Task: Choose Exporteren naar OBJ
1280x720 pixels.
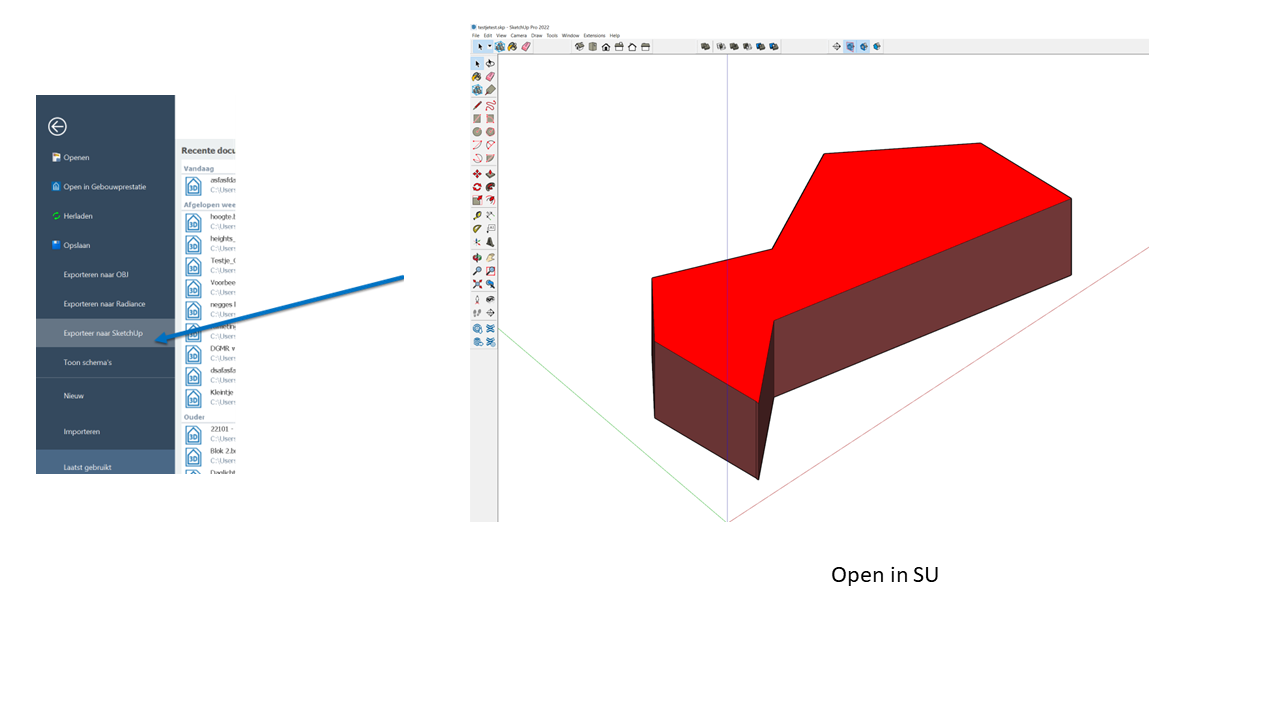Action: [x=96, y=274]
